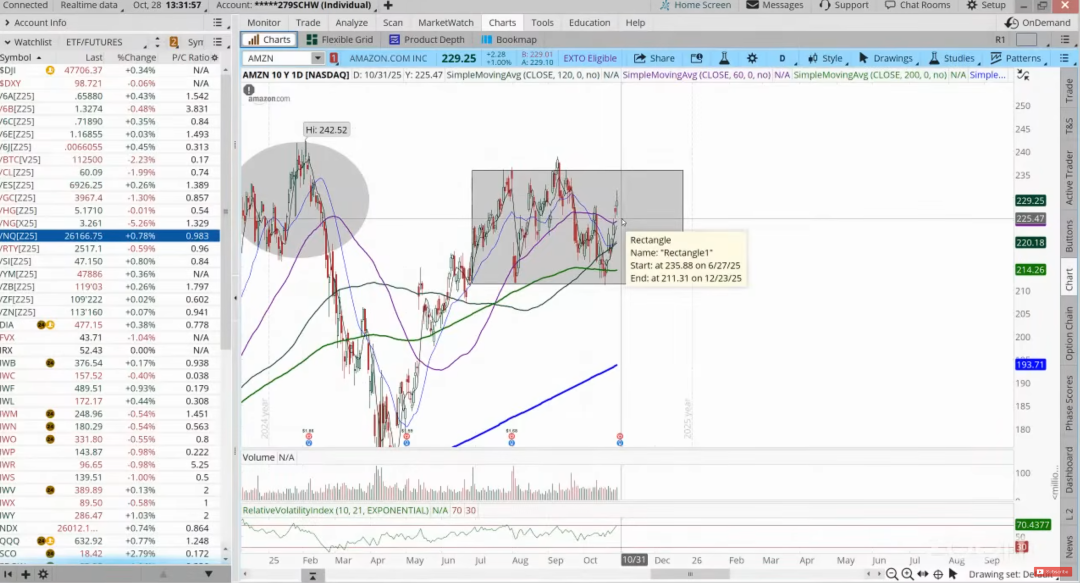Sort watchlist by %Change column
The image size is (1080, 583).
click(x=136, y=58)
